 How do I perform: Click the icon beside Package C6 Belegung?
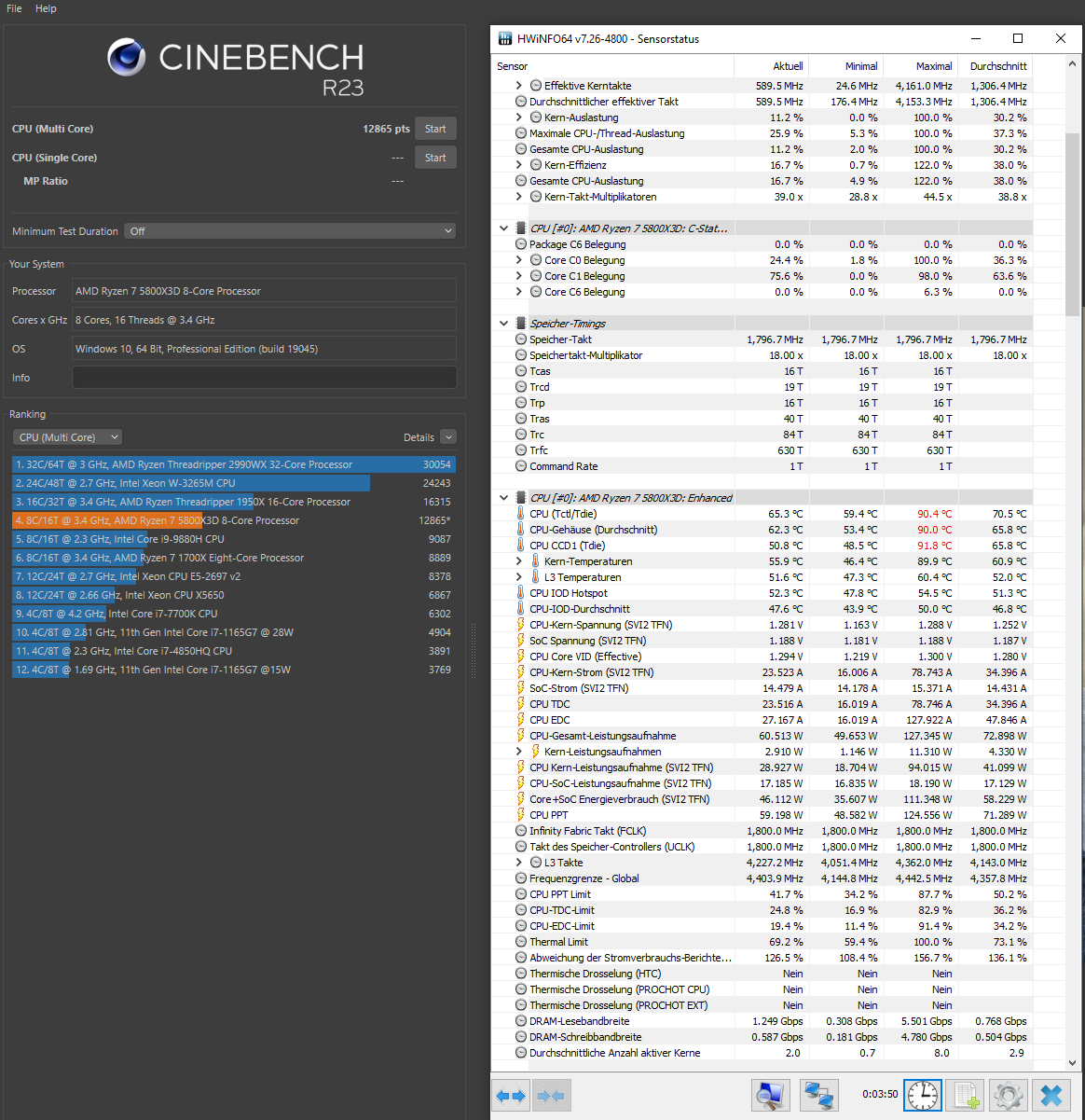click(521, 244)
